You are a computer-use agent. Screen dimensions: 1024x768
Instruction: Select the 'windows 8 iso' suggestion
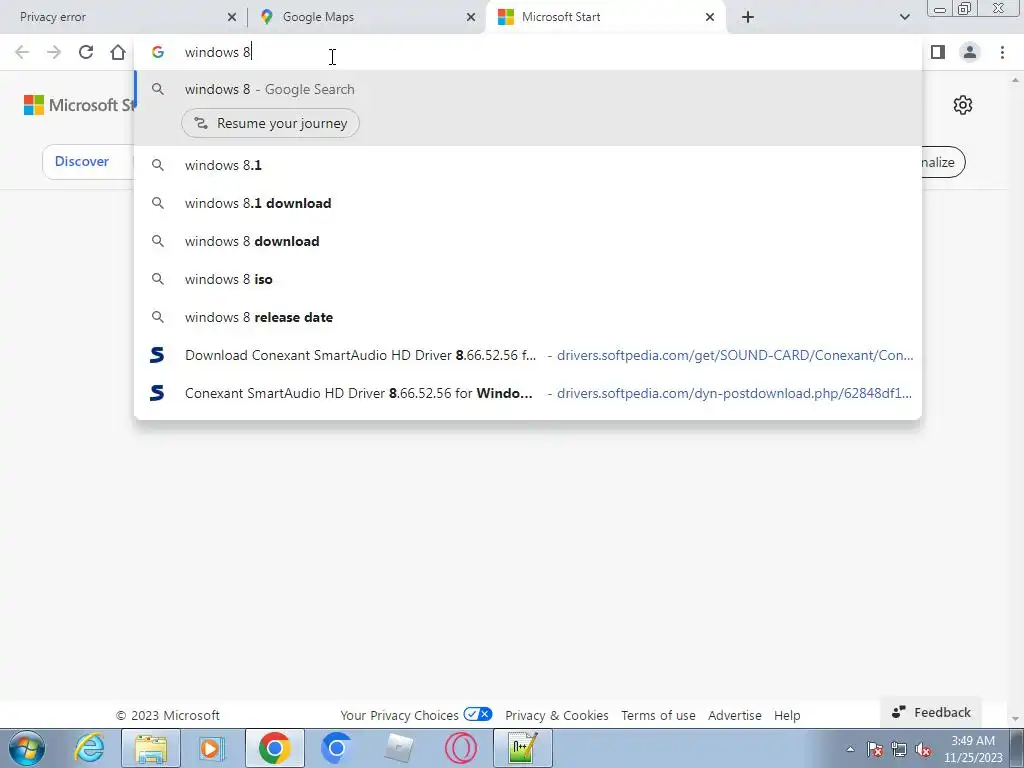pos(528,279)
